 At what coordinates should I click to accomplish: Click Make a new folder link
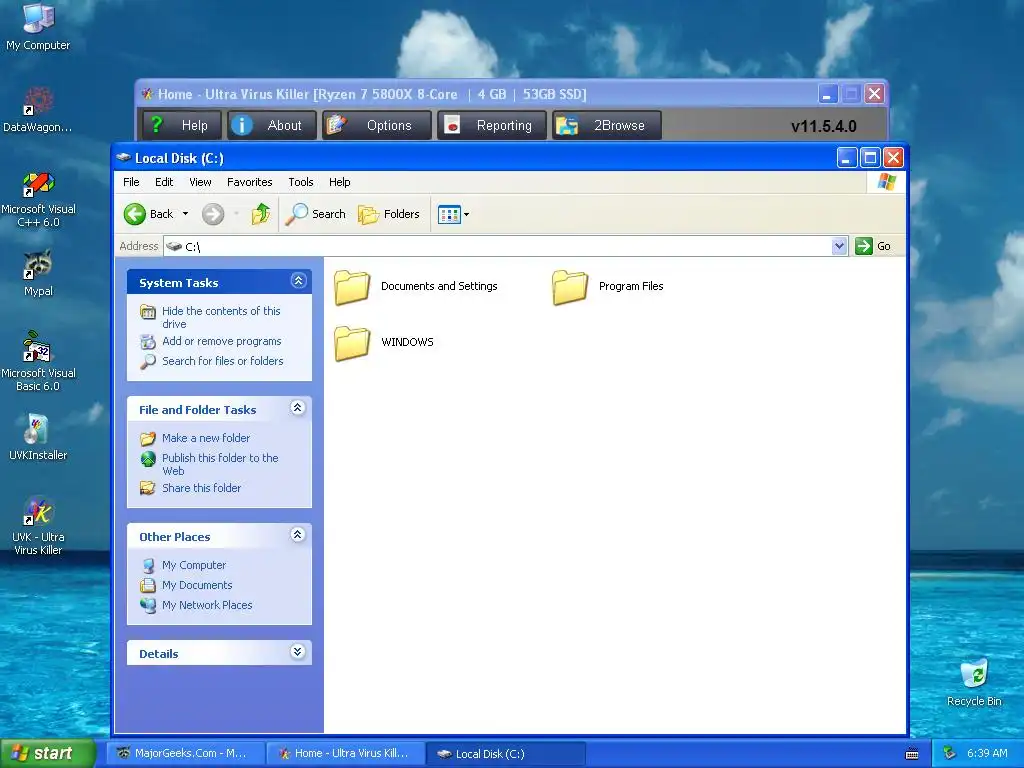coord(206,438)
